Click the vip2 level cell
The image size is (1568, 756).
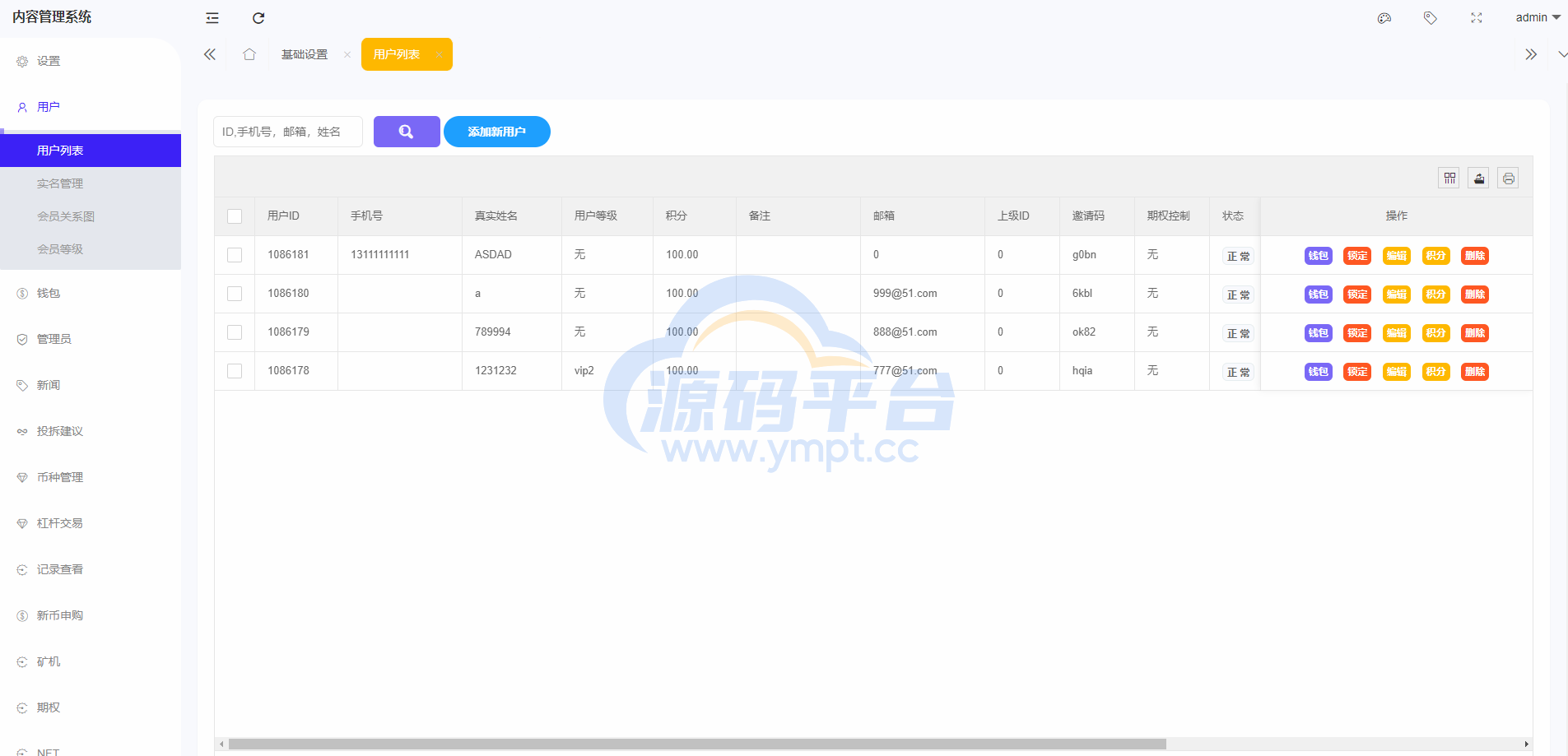(x=607, y=371)
